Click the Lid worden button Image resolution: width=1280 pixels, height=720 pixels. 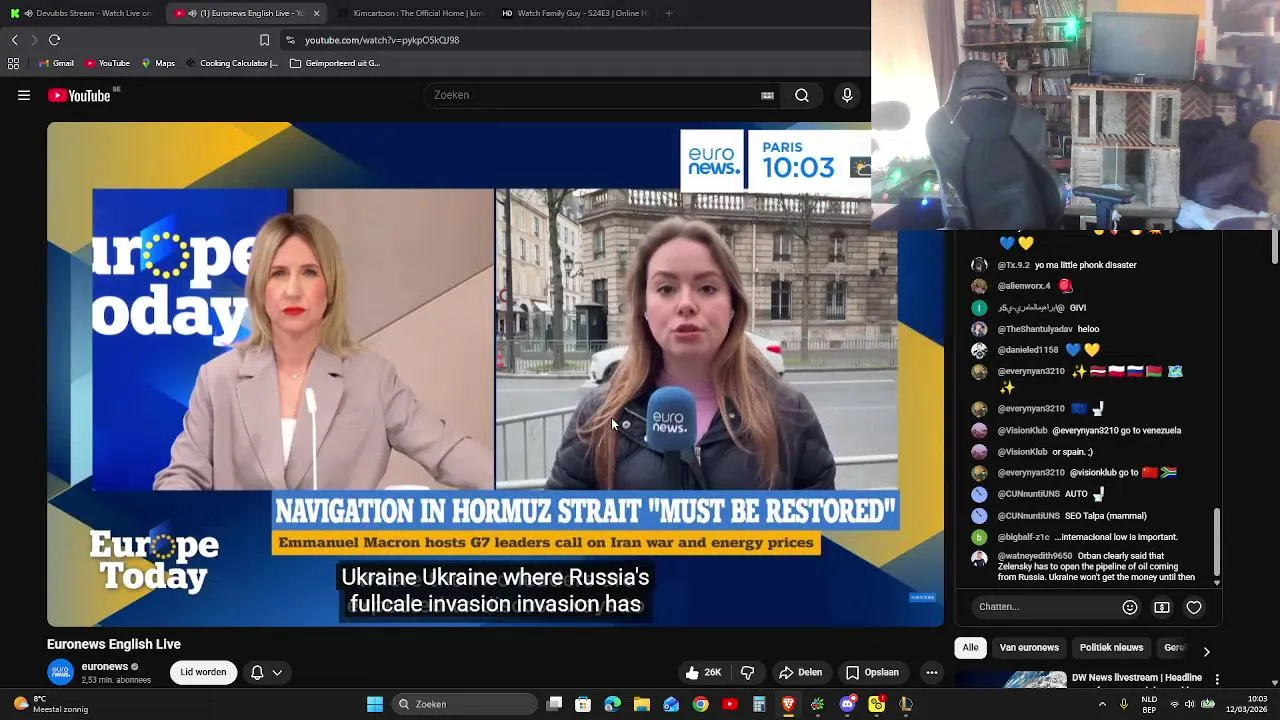[x=203, y=673]
